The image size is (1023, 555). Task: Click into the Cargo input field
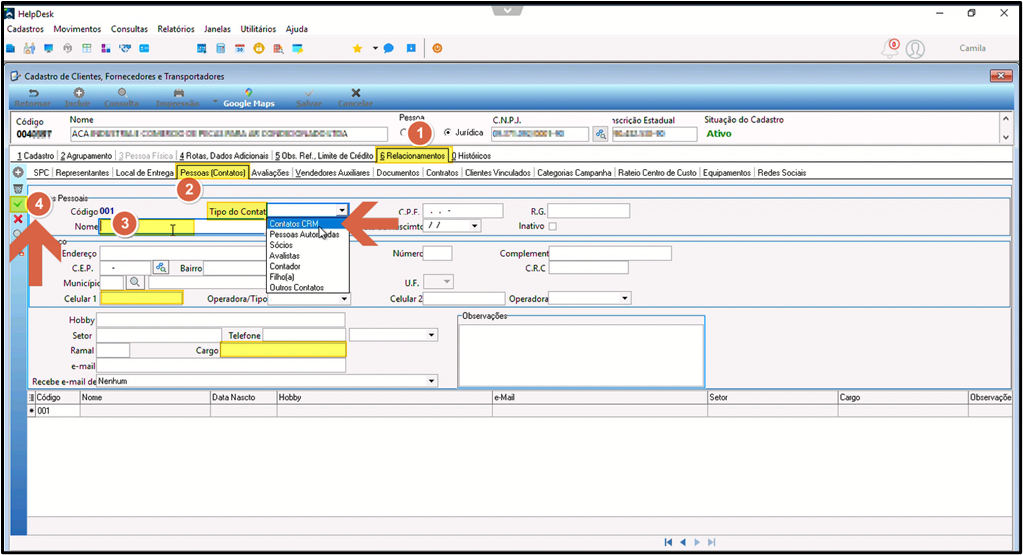point(283,351)
